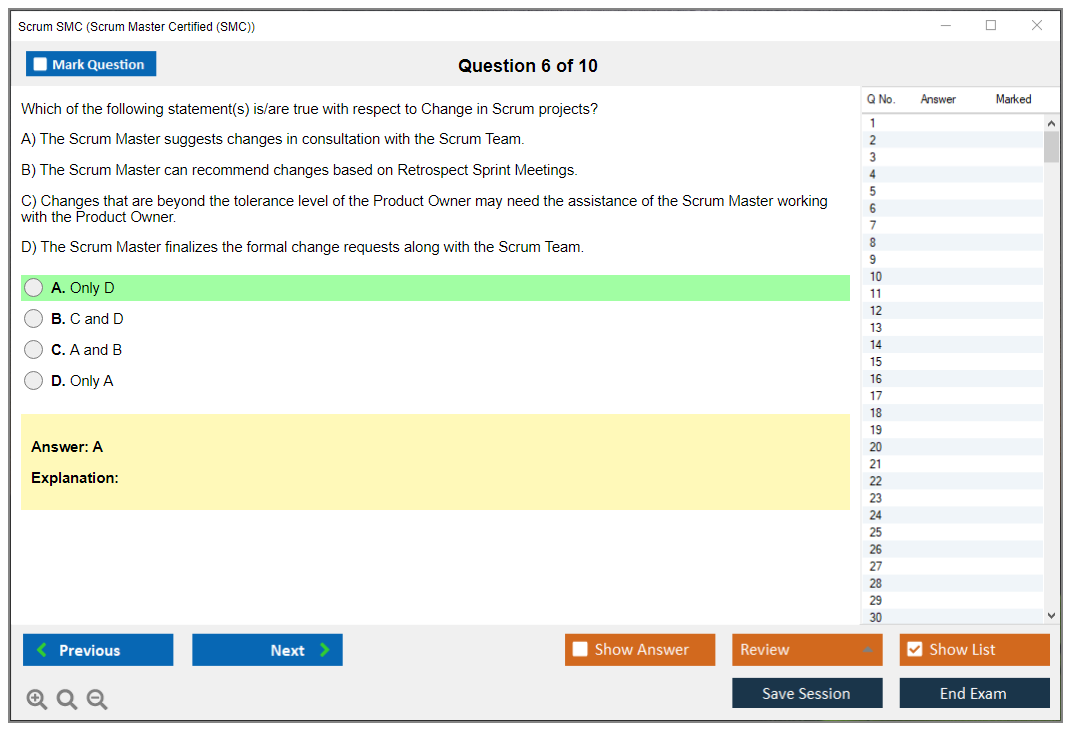The width and height of the screenshot is (1075, 735).
Task: Select question 6 row in list
Action: click(x=950, y=208)
